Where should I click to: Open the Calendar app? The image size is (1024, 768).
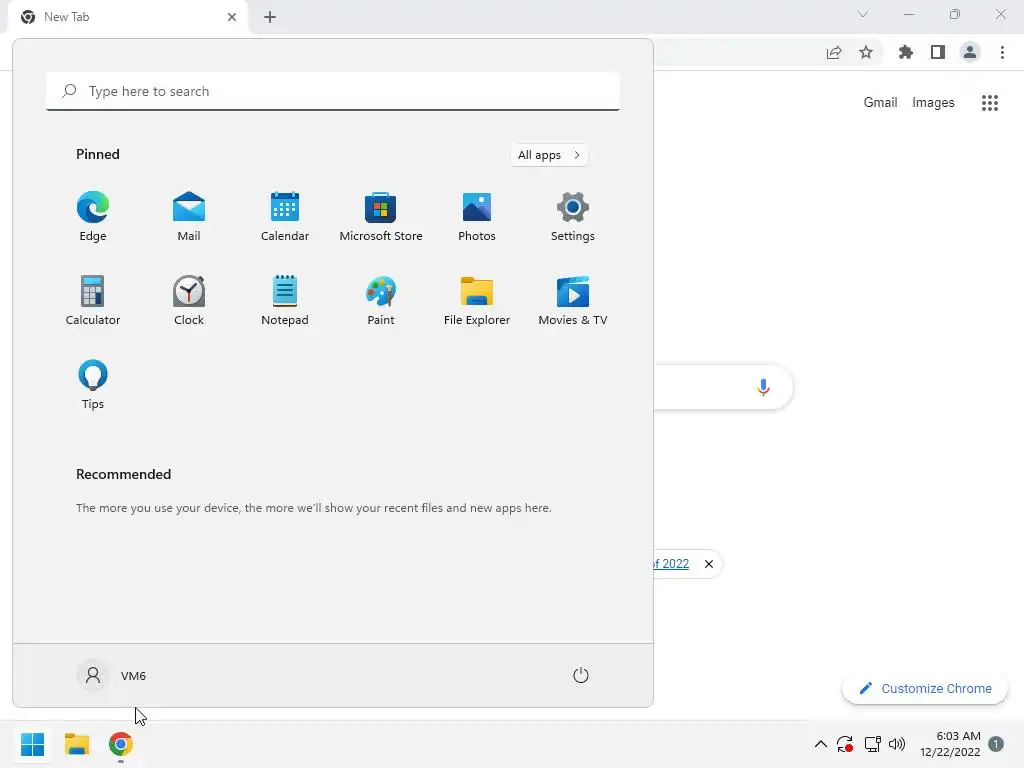coord(285,216)
